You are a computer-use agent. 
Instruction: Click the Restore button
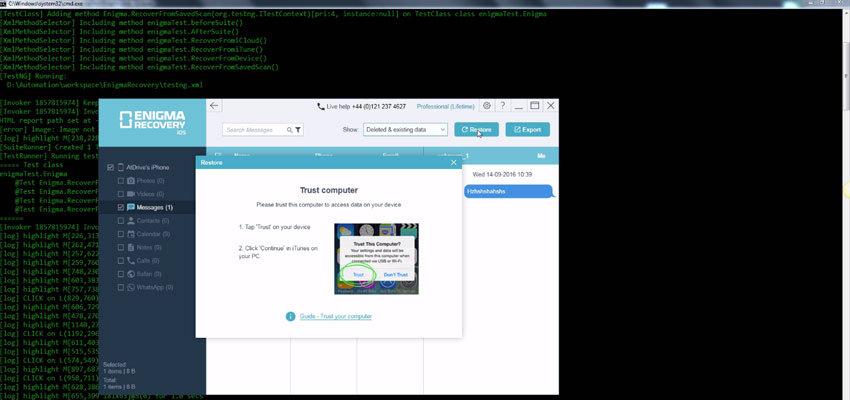476,130
